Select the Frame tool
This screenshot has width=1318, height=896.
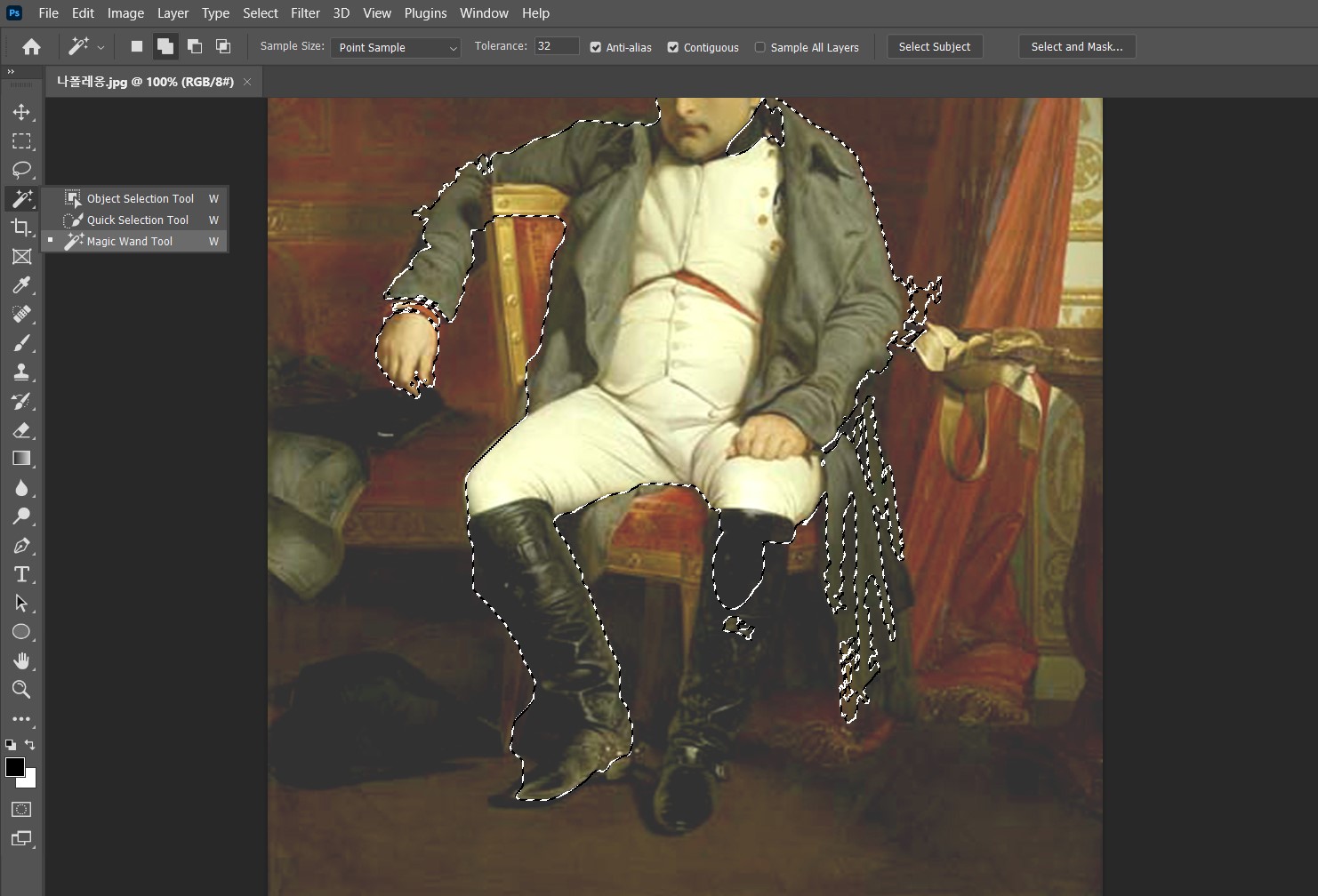pyautogui.click(x=21, y=257)
